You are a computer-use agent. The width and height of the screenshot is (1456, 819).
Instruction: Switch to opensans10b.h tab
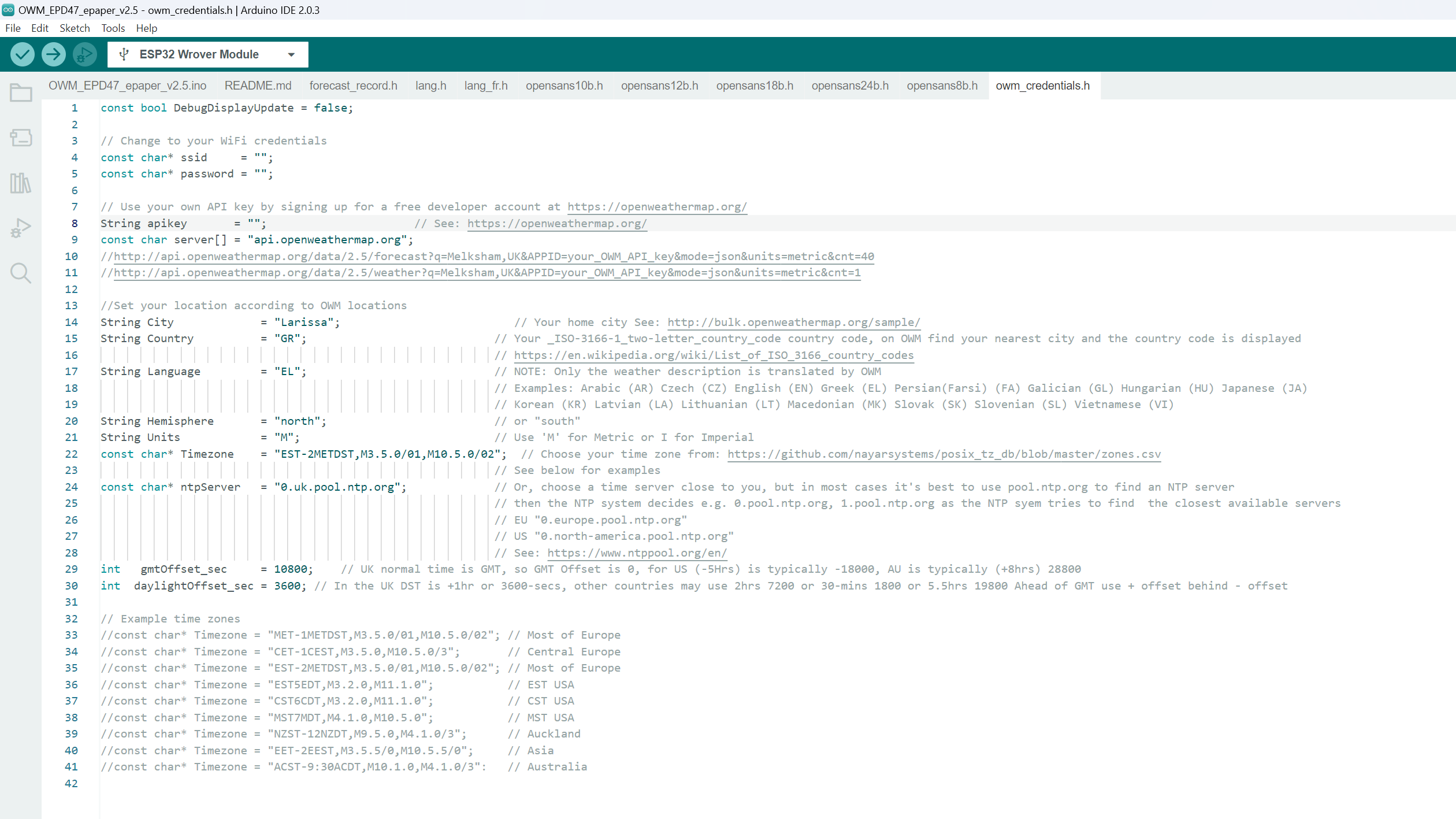(x=564, y=86)
